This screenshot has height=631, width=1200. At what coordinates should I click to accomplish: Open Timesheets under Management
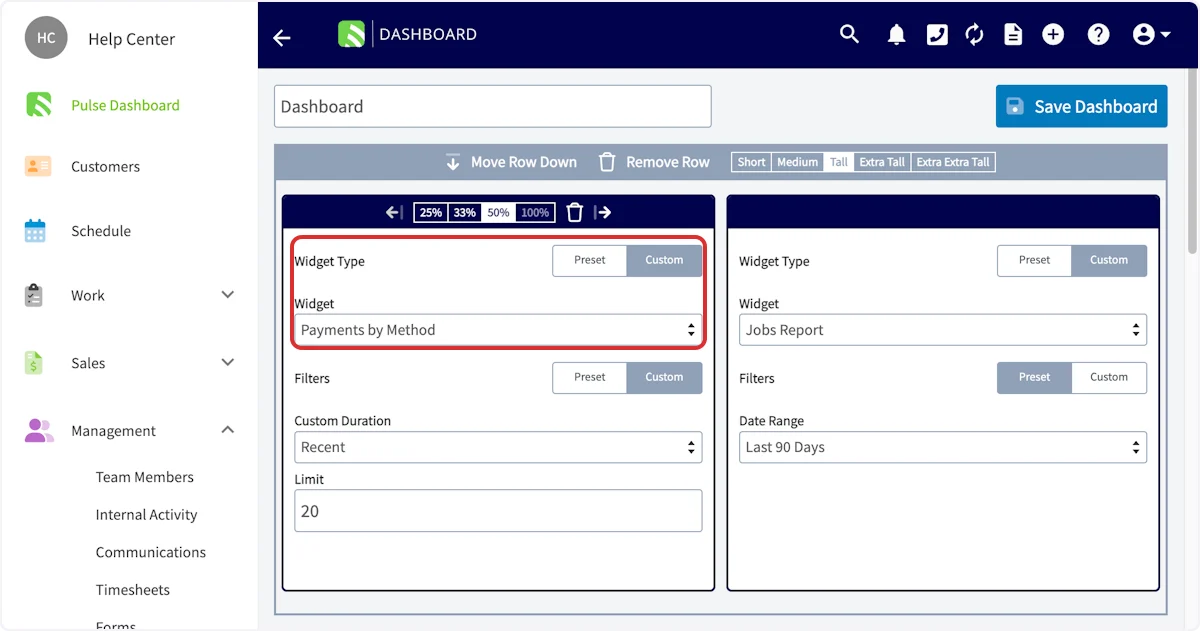click(133, 590)
